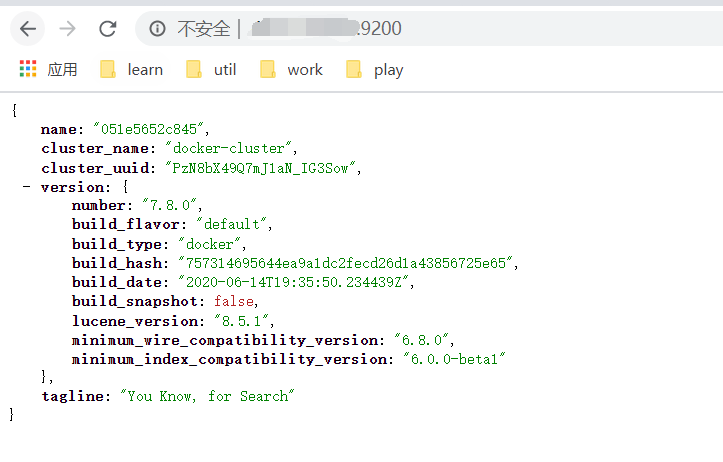
Task: Select the cluster_uuid value PzN8bX49Q7mJ1aN_IG3Sow
Action: (261, 168)
